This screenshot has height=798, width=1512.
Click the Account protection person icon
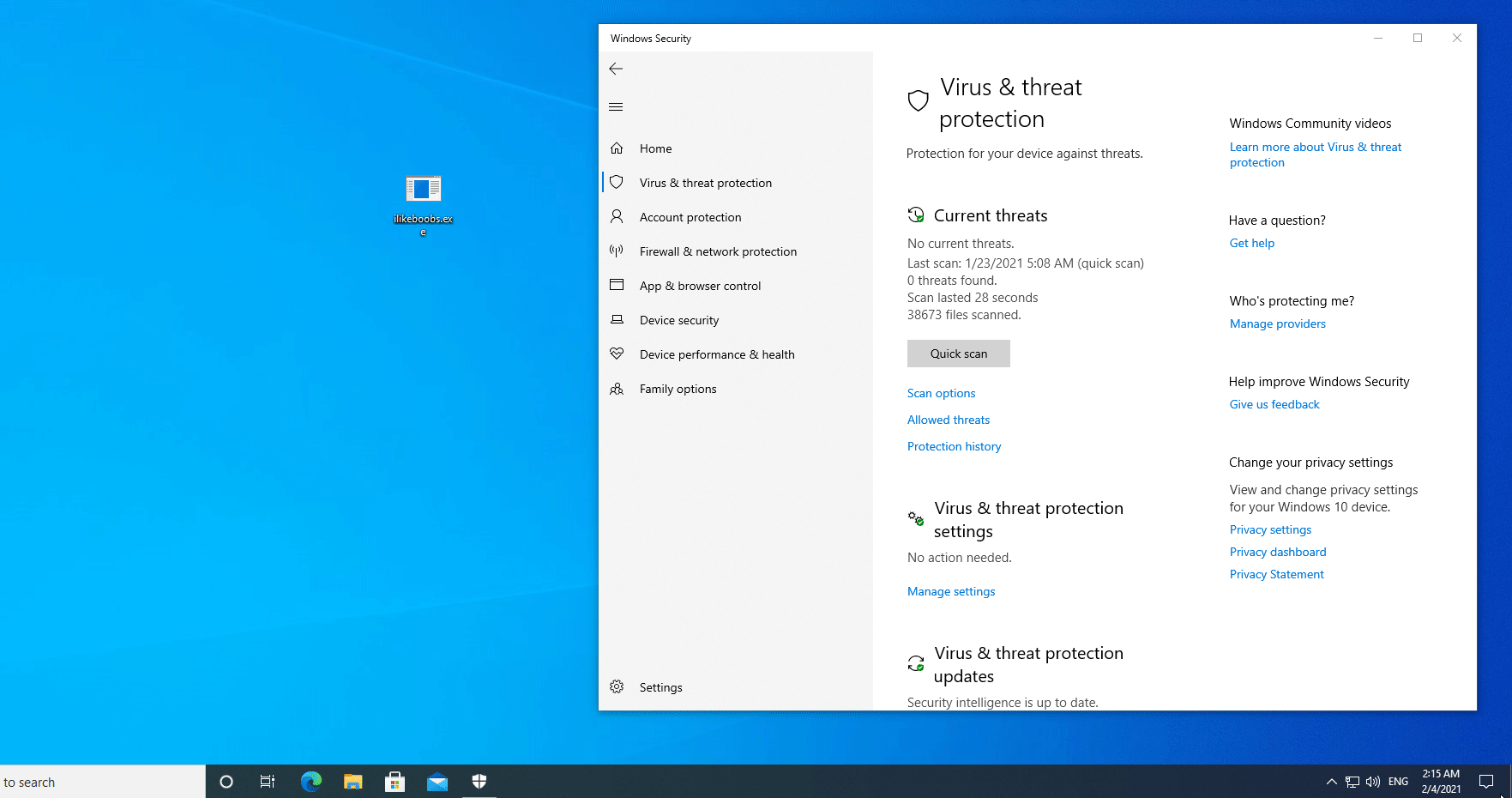617,216
